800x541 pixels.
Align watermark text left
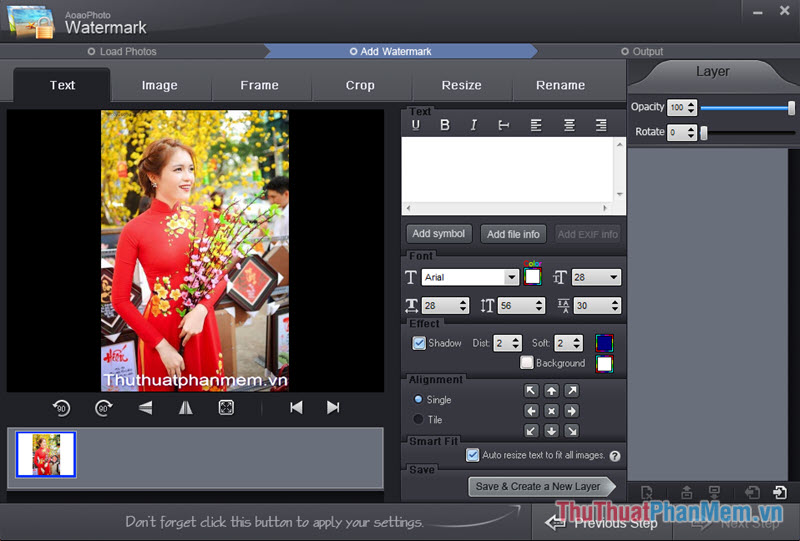tap(536, 125)
